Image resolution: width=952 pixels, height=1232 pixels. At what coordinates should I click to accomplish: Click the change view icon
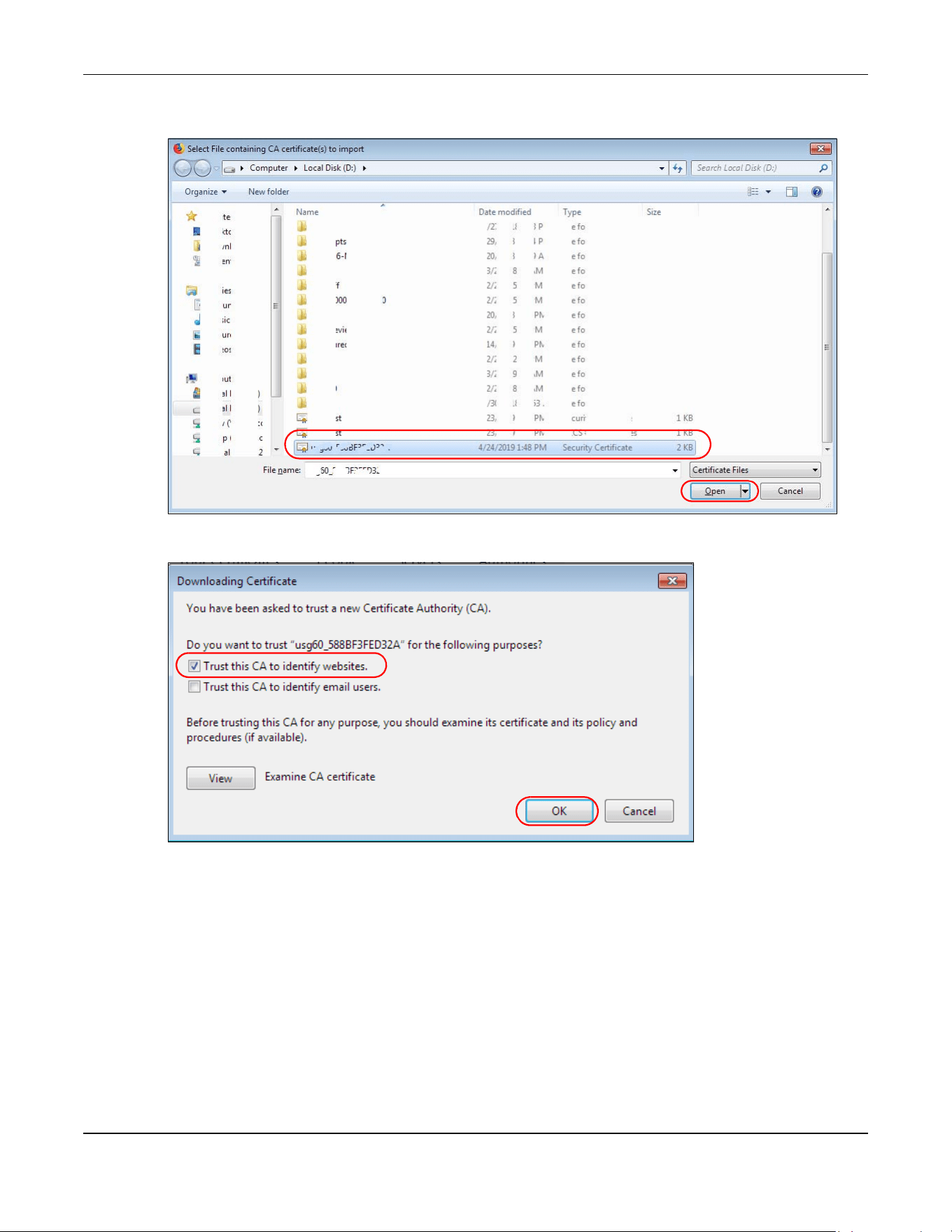(753, 192)
